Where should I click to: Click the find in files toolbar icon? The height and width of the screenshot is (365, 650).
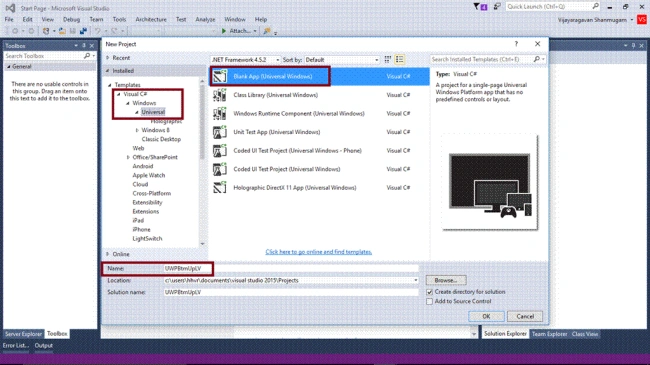pyautogui.click(x=267, y=31)
